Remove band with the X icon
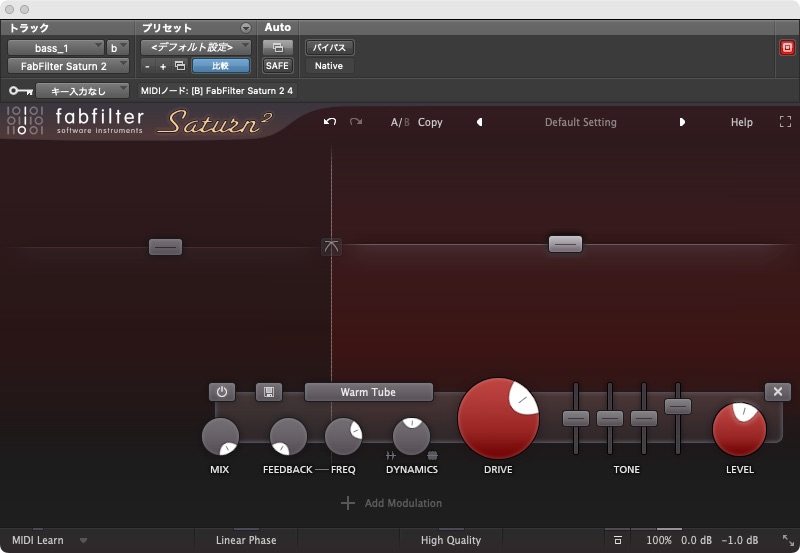The width and height of the screenshot is (800, 553). [x=778, y=392]
